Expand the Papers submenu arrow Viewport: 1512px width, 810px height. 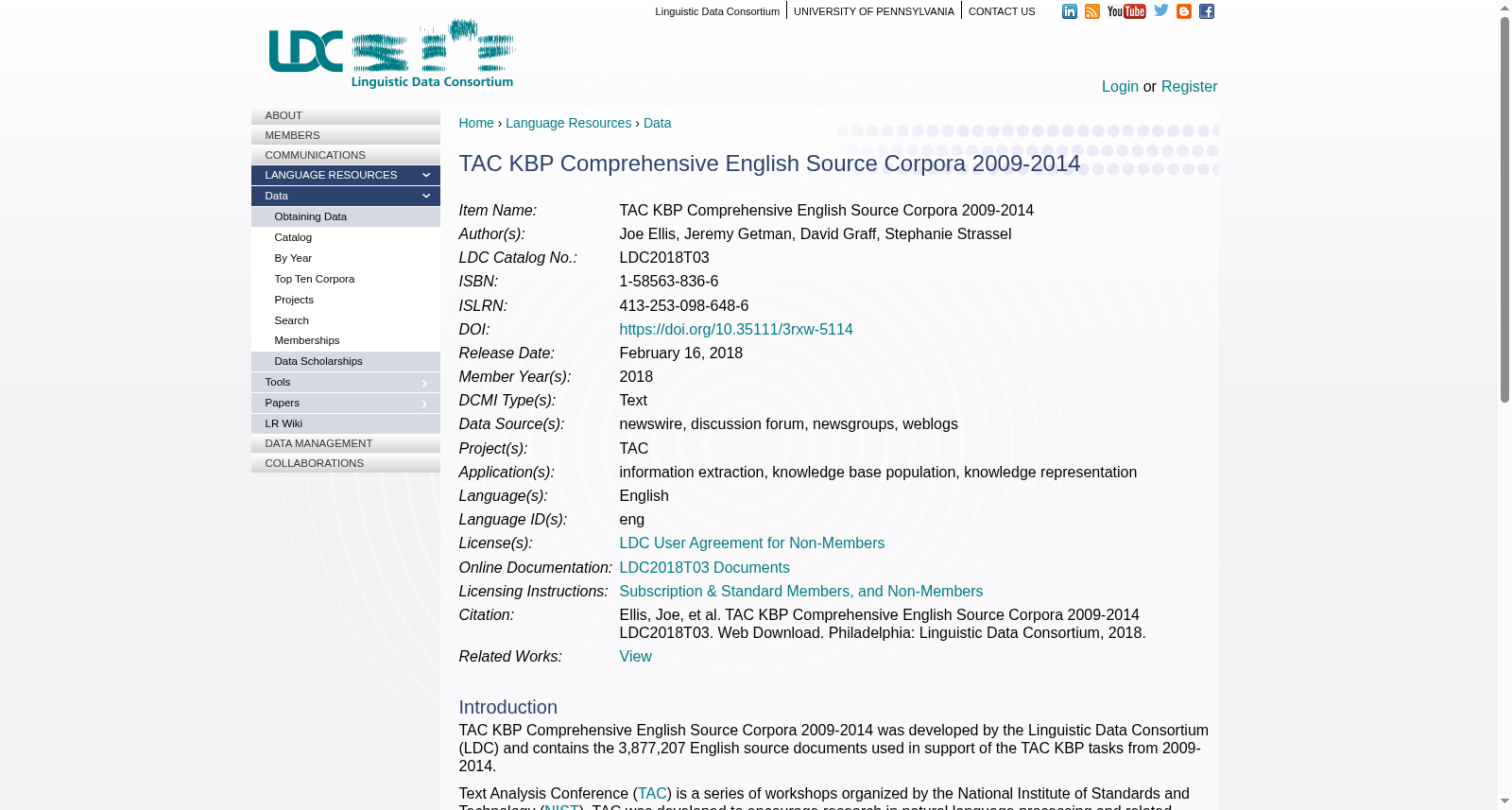tap(424, 404)
